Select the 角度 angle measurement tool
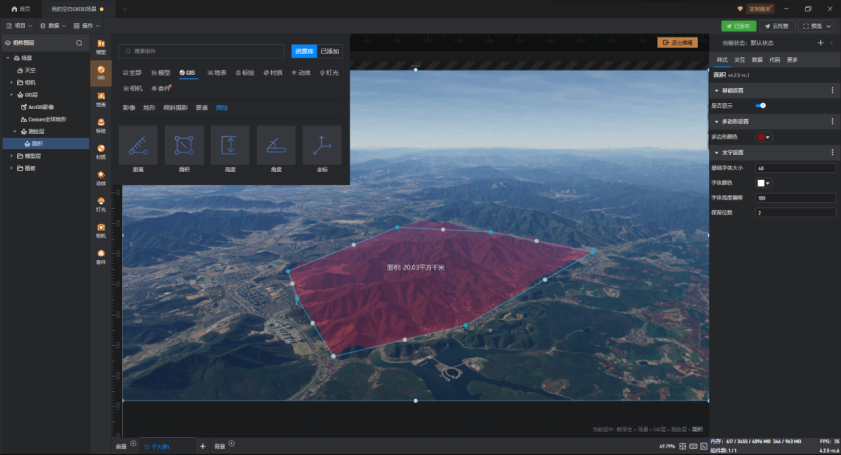The height and width of the screenshot is (455, 841). click(276, 145)
